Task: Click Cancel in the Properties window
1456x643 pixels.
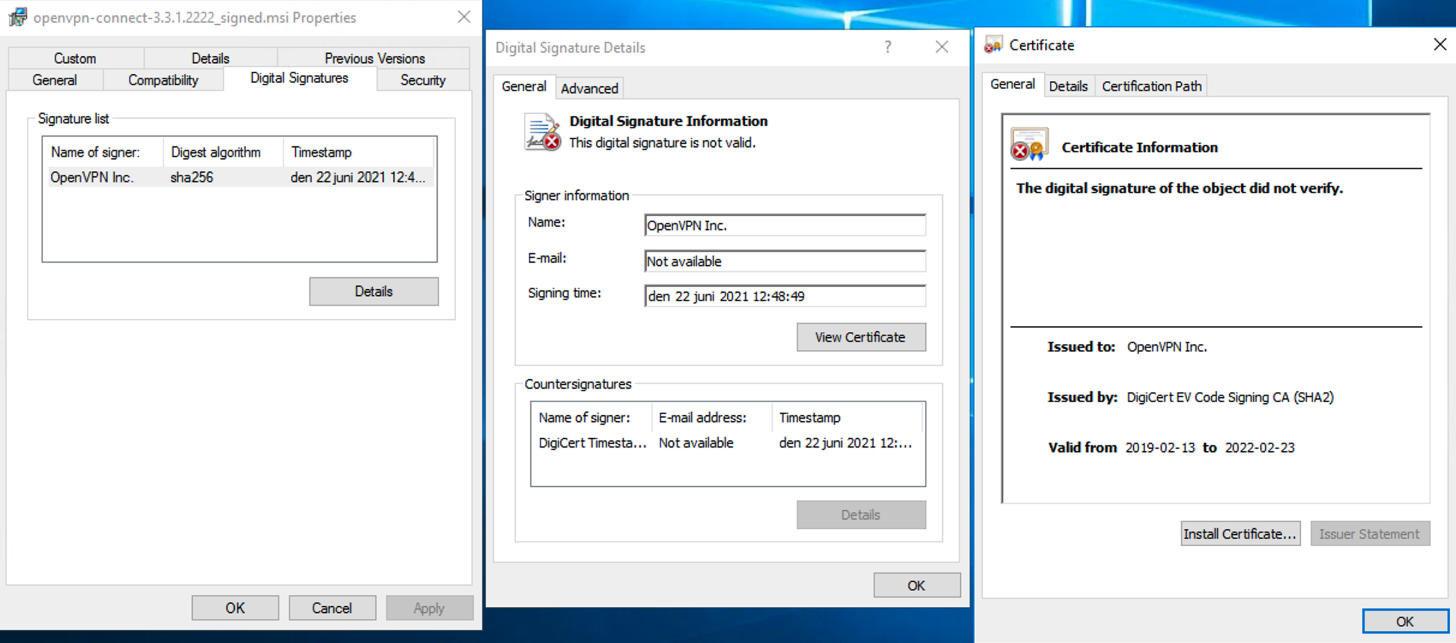Action: pos(332,608)
